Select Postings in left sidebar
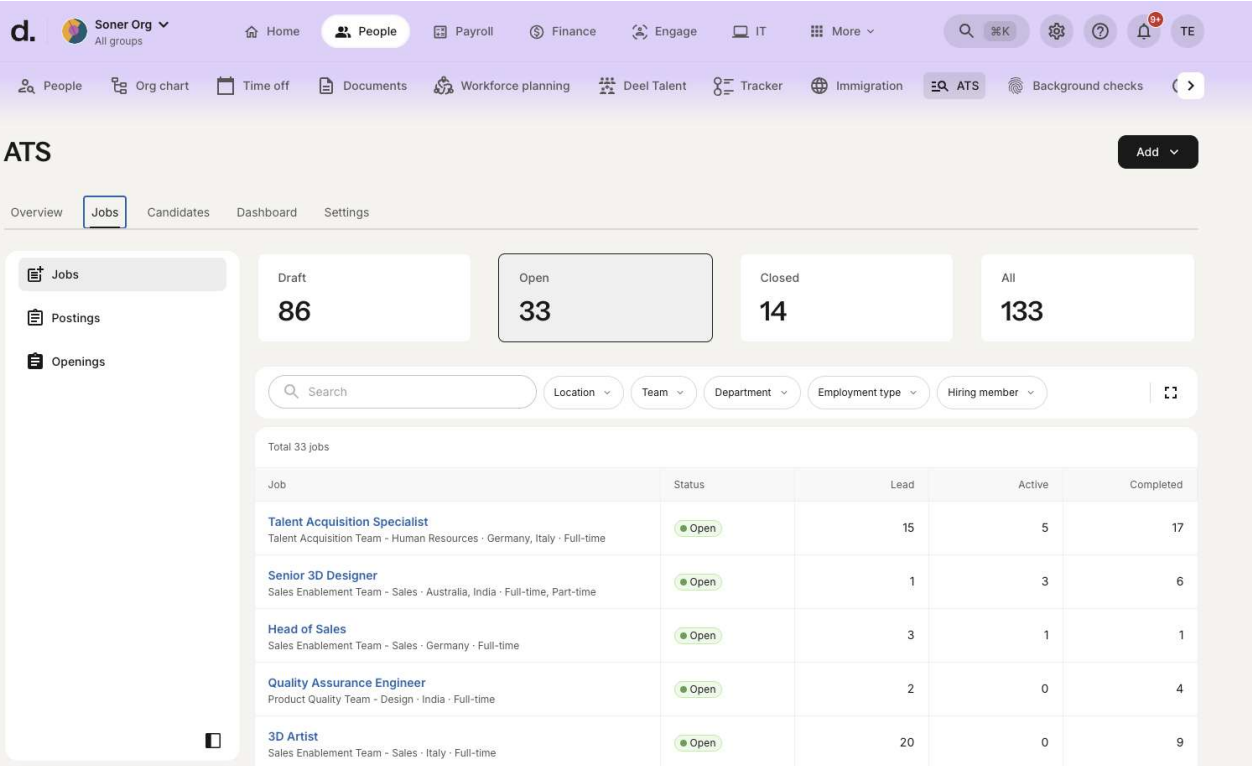Viewport: 1252px width, 766px height. [122, 318]
